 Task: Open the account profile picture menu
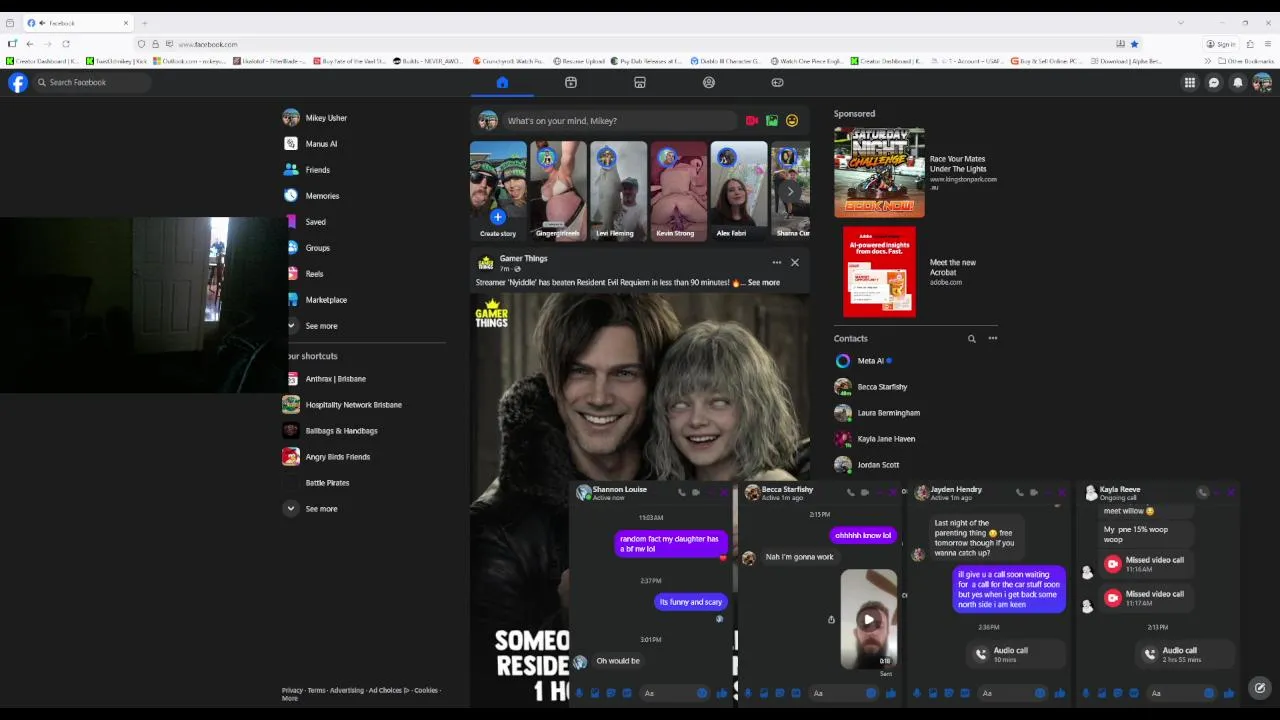coord(1262,83)
